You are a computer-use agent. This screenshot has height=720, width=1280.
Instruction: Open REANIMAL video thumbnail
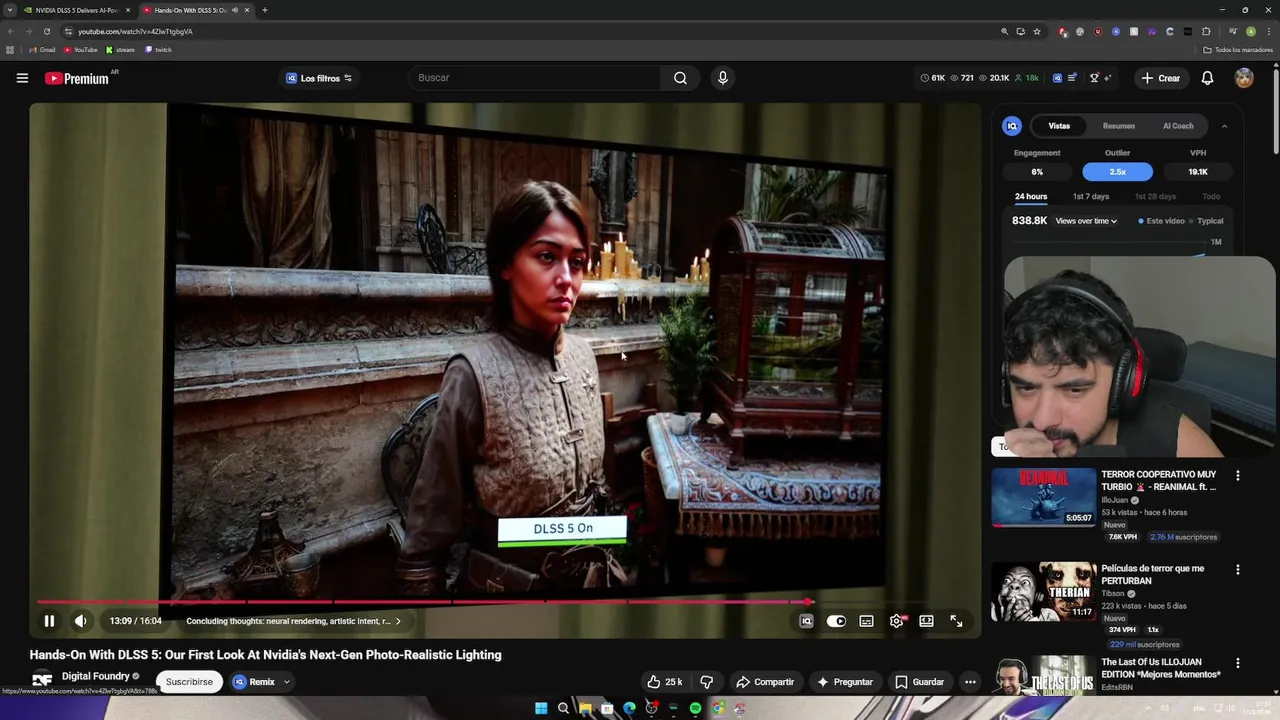coord(1044,497)
